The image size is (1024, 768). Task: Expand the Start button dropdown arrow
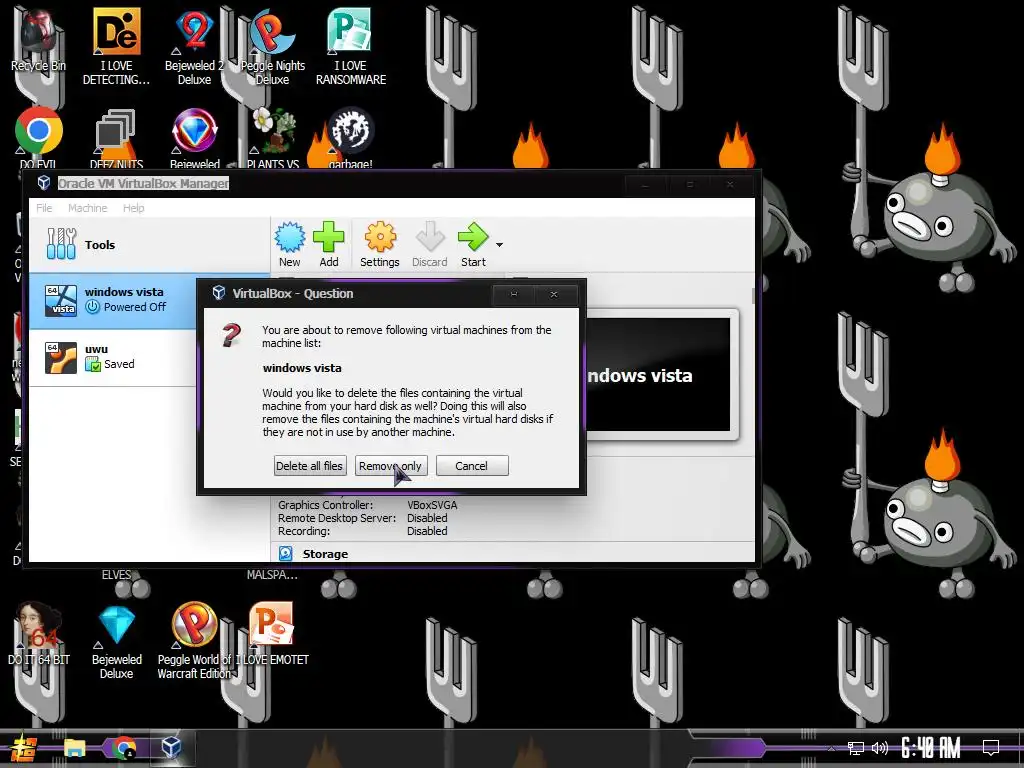pyautogui.click(x=499, y=245)
